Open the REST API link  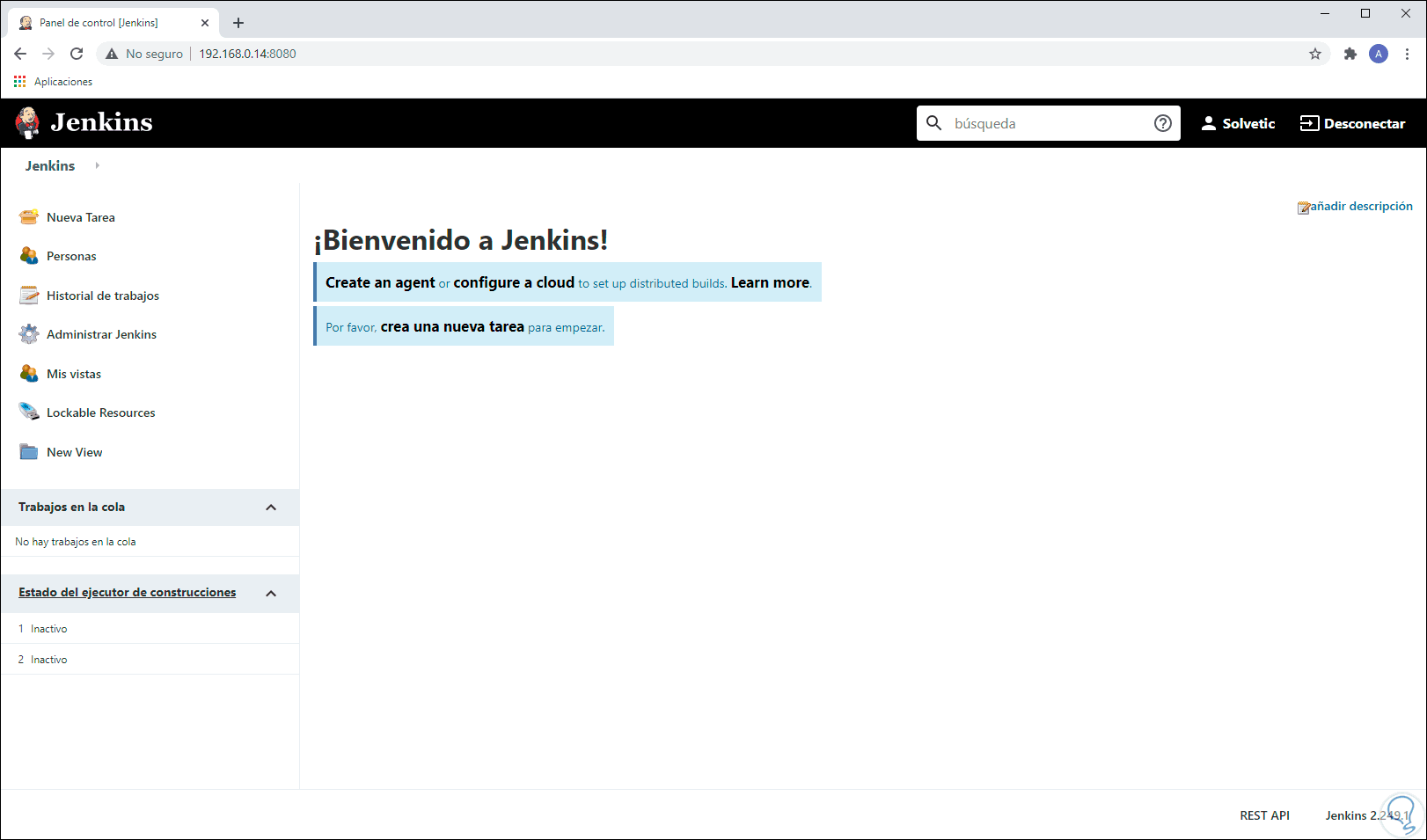coord(1264,815)
